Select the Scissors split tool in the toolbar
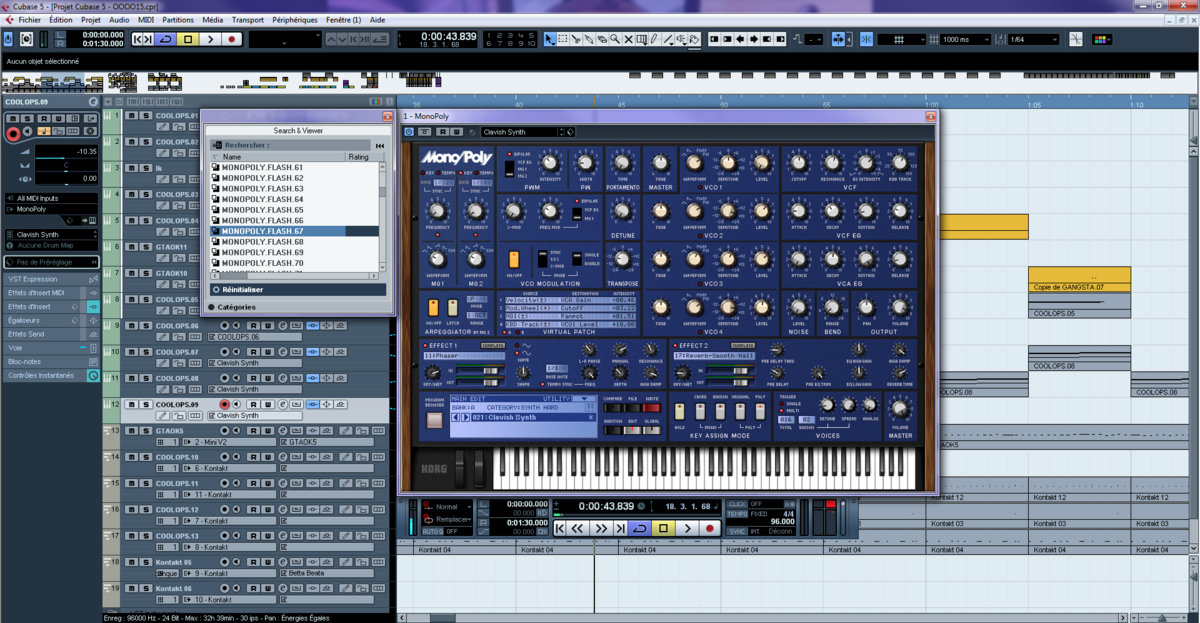Screen dimensions: 1200x623 tap(574, 39)
